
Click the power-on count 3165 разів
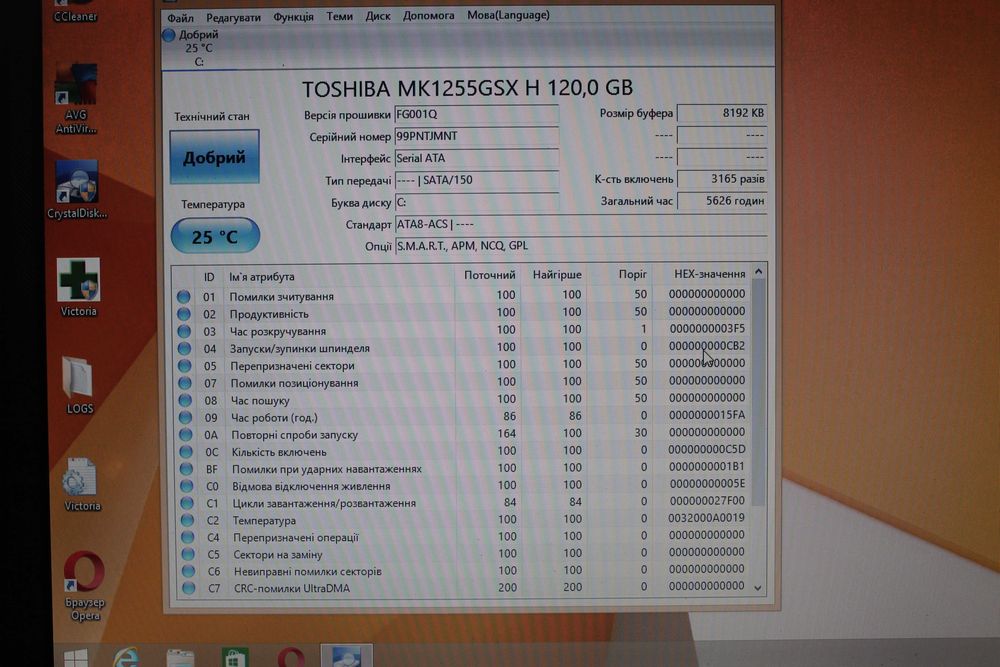pyautogui.click(x=722, y=179)
